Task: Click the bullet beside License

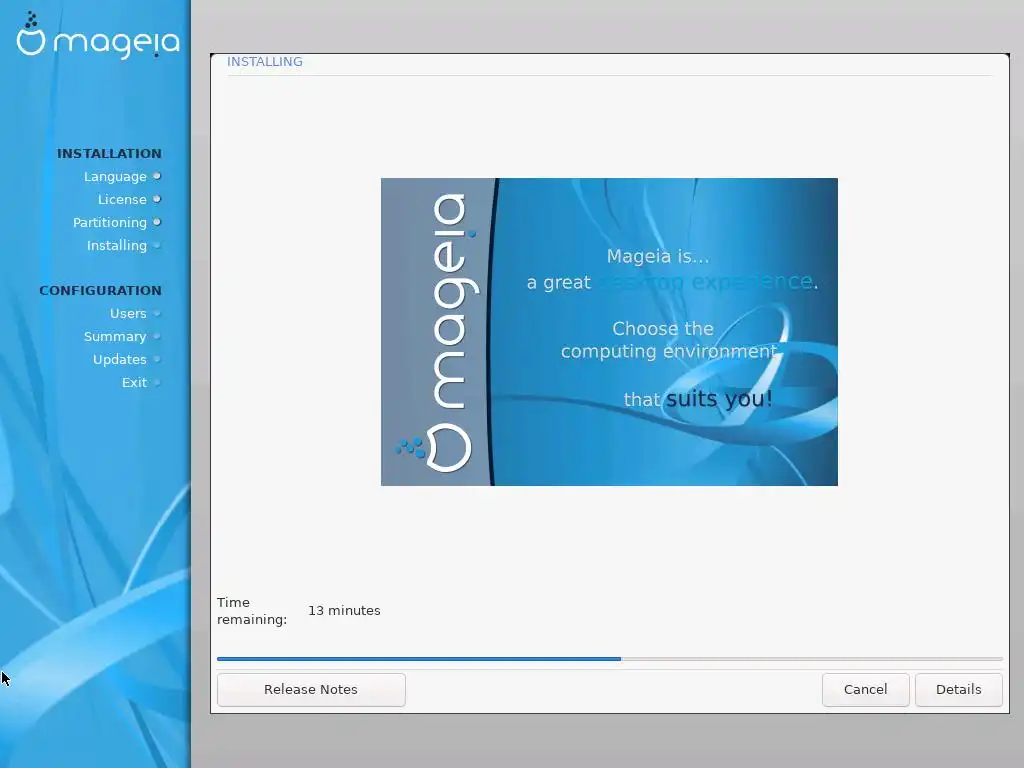Action: click(x=157, y=199)
